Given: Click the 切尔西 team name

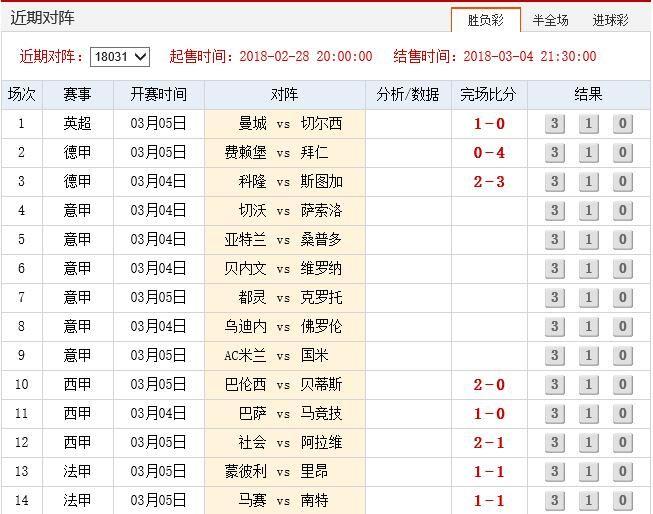Looking at the screenshot, I should coord(322,124).
